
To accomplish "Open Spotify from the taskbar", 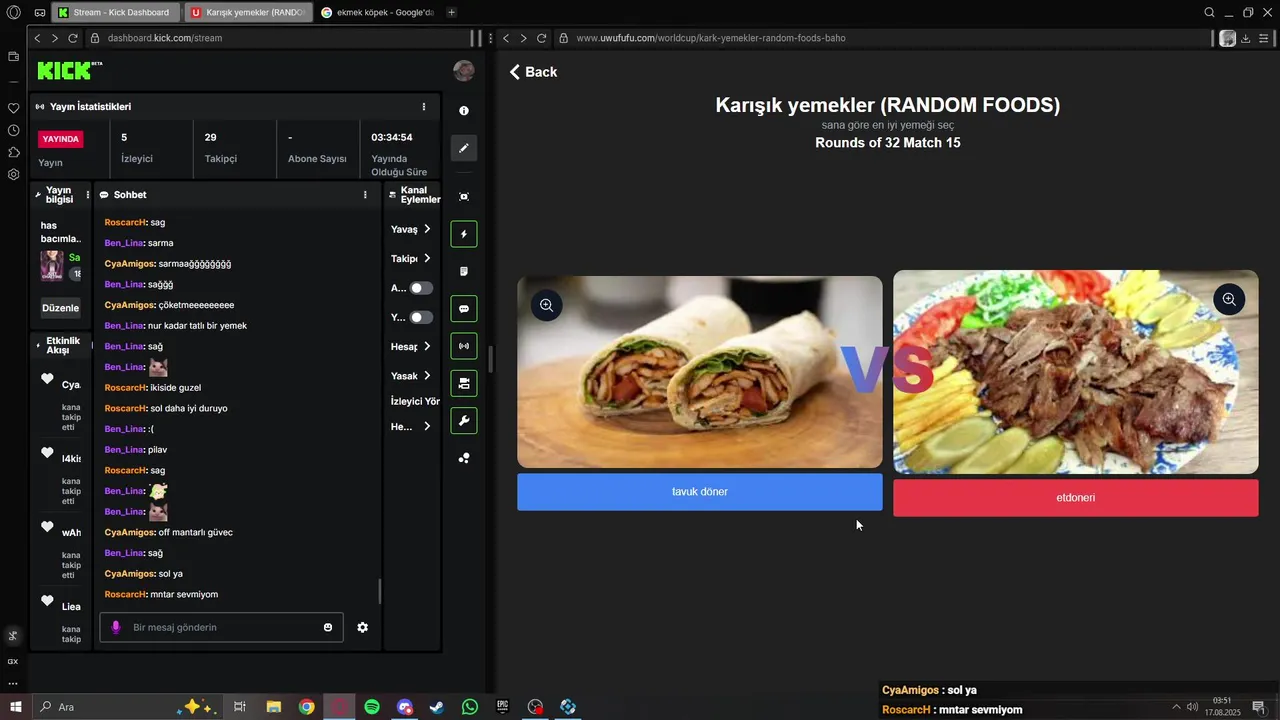I will click(x=372, y=707).
